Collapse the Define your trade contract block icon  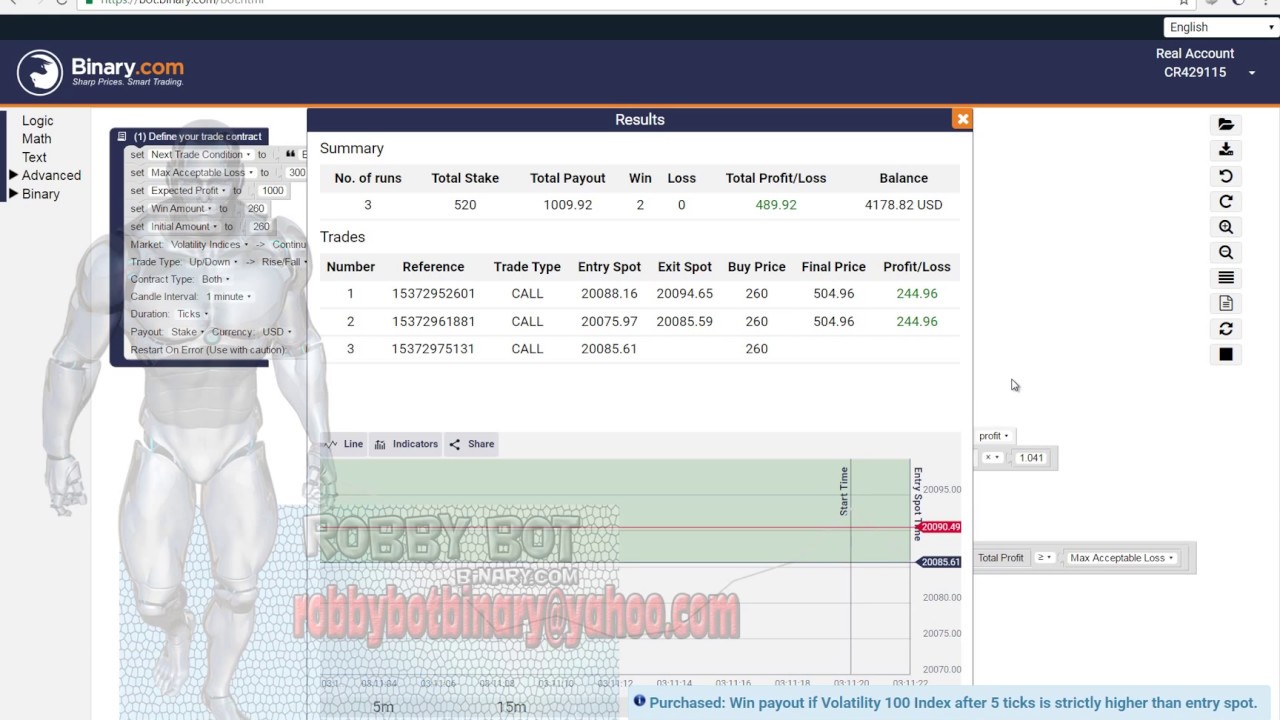[122, 137]
